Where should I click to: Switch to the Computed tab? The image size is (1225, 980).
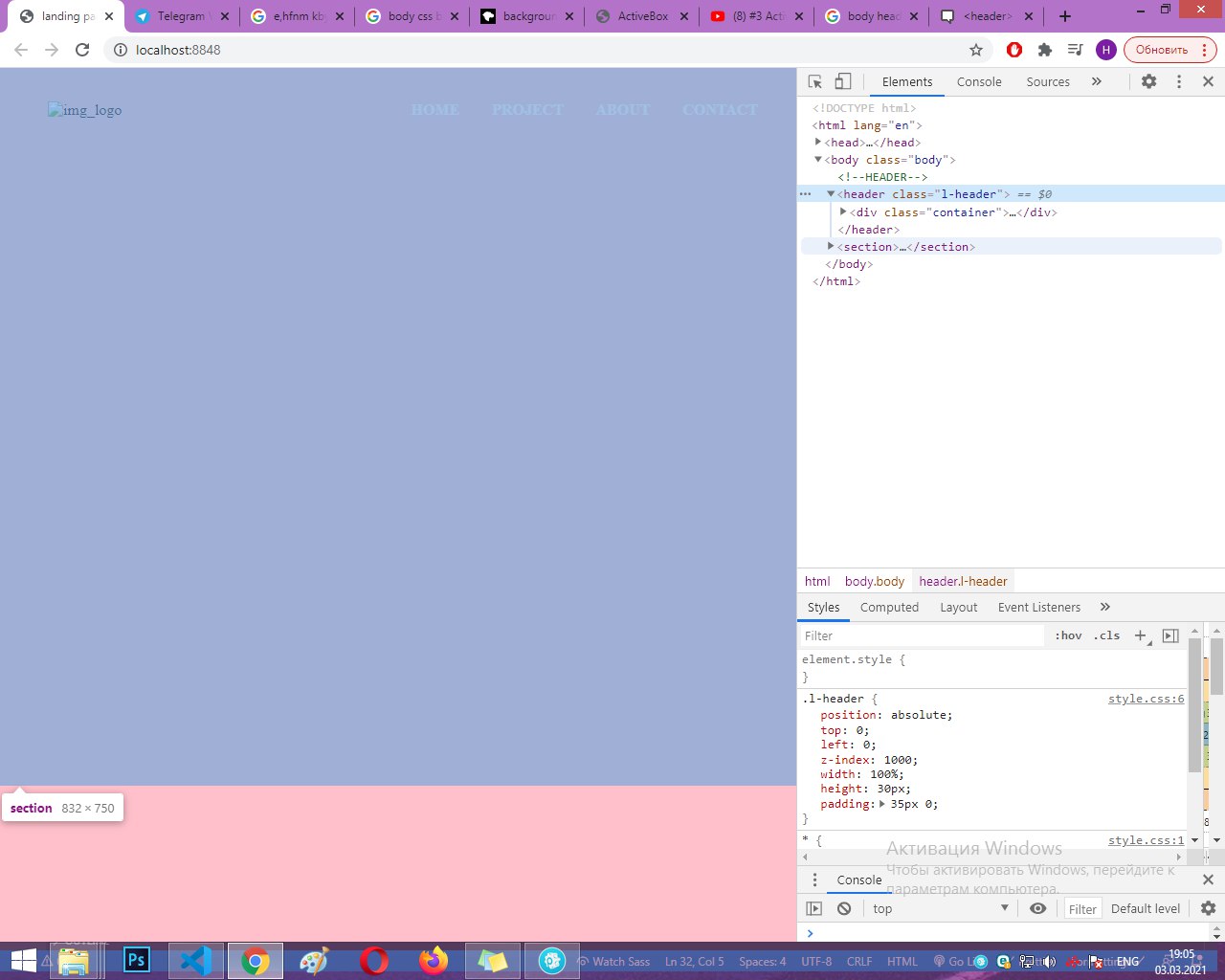(889, 607)
